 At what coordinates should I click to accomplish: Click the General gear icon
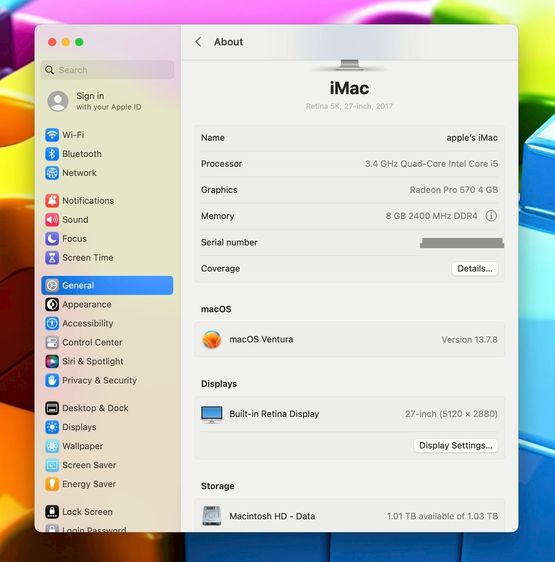52,285
